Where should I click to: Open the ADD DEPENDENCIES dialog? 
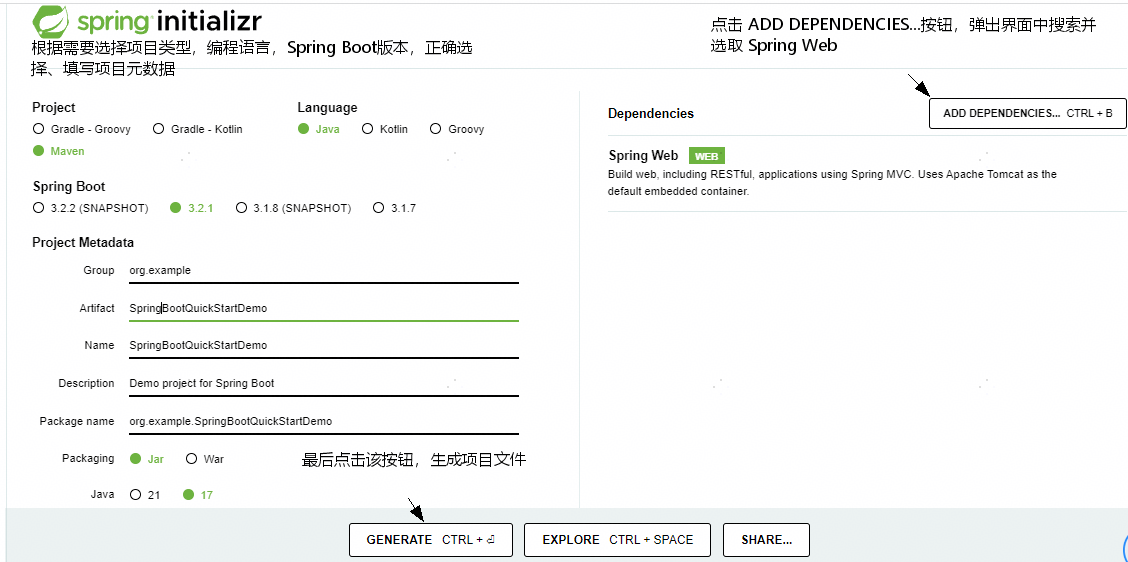(1027, 114)
